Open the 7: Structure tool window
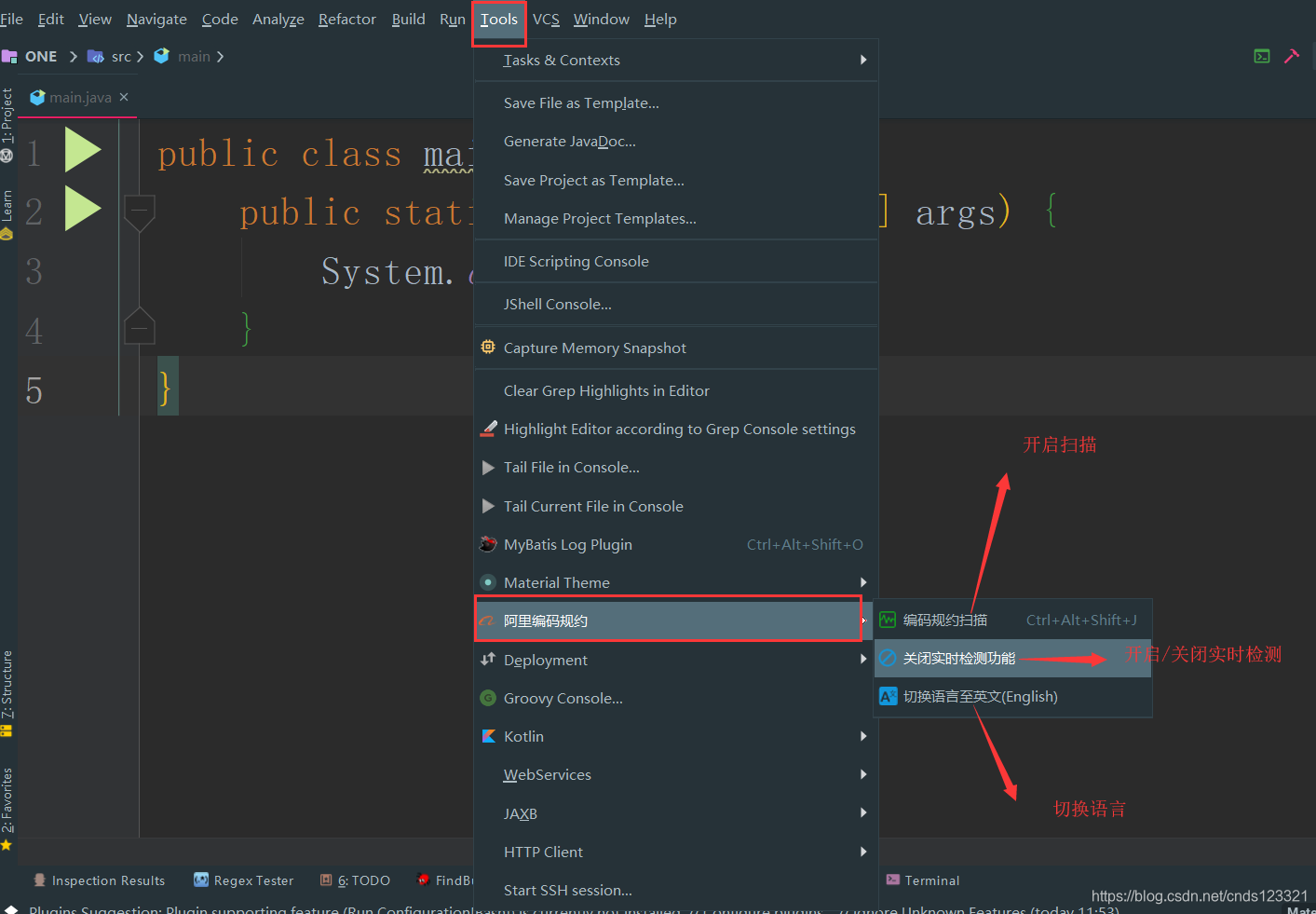 click(7, 694)
